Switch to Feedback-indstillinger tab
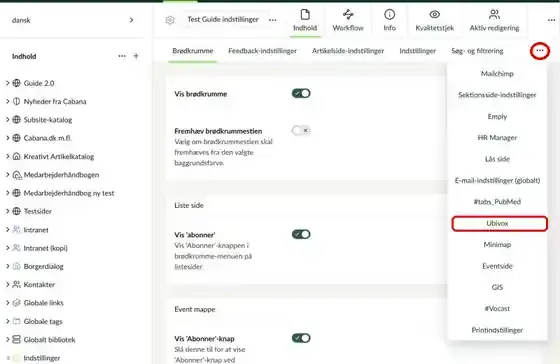560x364 pixels. click(262, 51)
